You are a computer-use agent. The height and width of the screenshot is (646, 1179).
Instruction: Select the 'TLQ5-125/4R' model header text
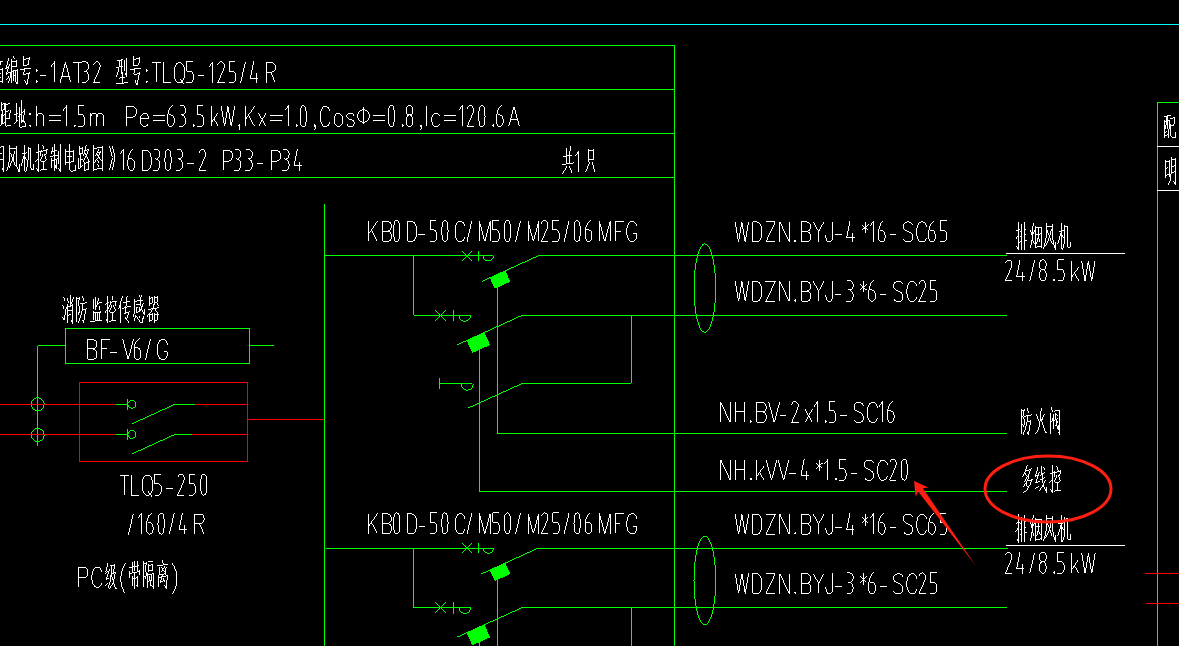(214, 74)
